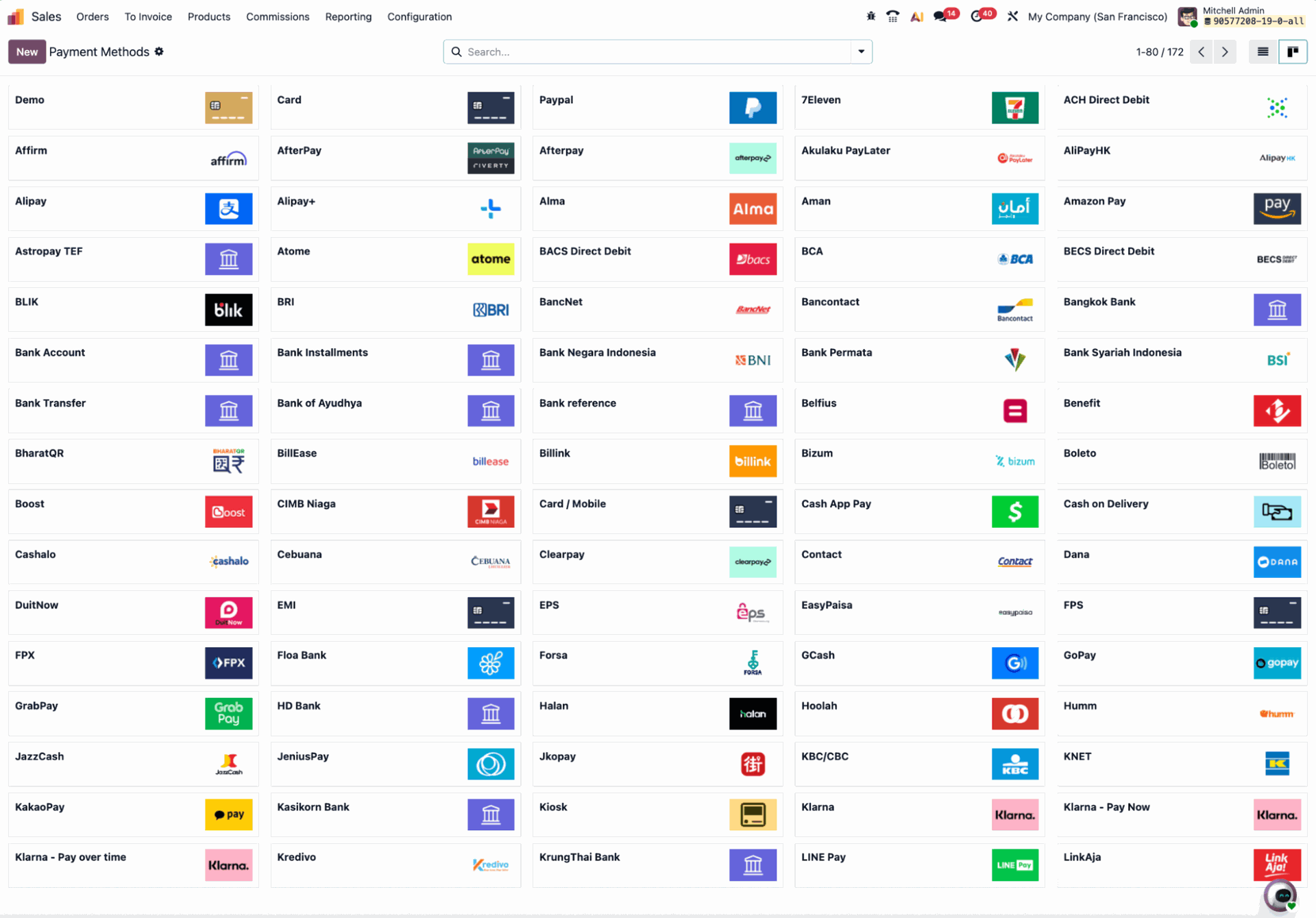Open the VoIP phone dialer icon

point(892,16)
